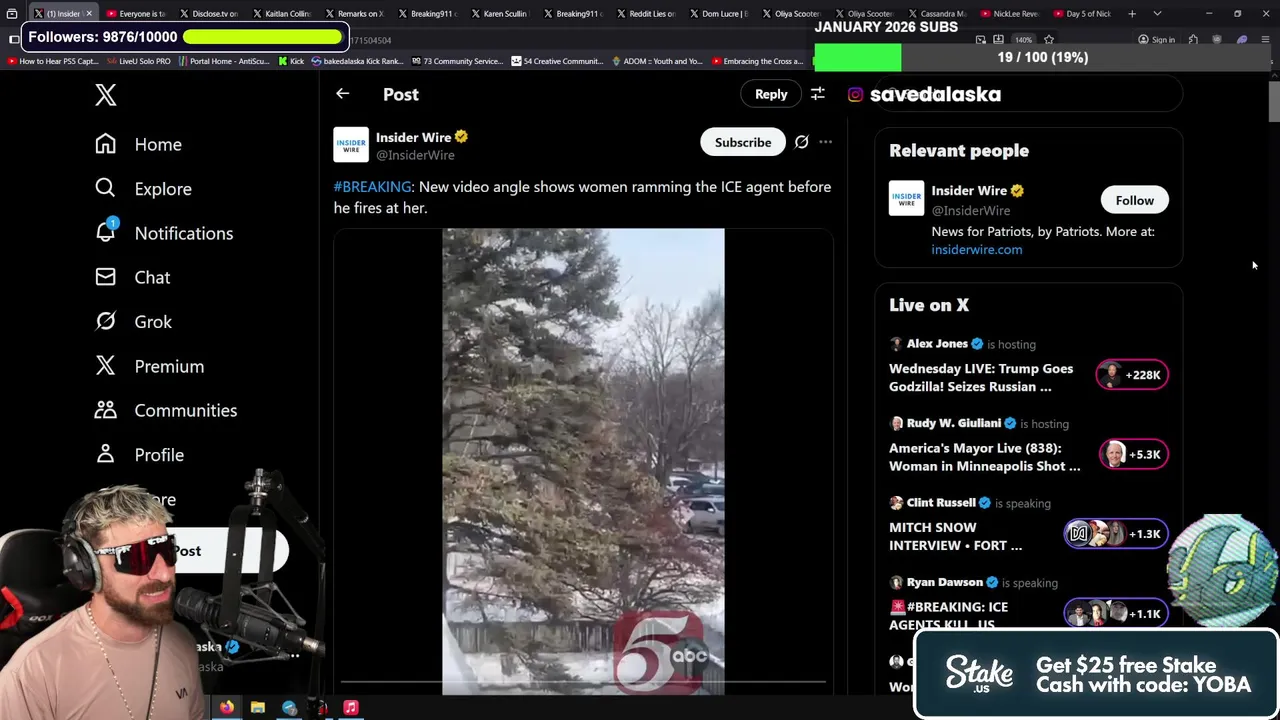Viewport: 1280px width, 720px height.
Task: Open bakedalaska Kick Rank bookmark
Action: coord(356,61)
